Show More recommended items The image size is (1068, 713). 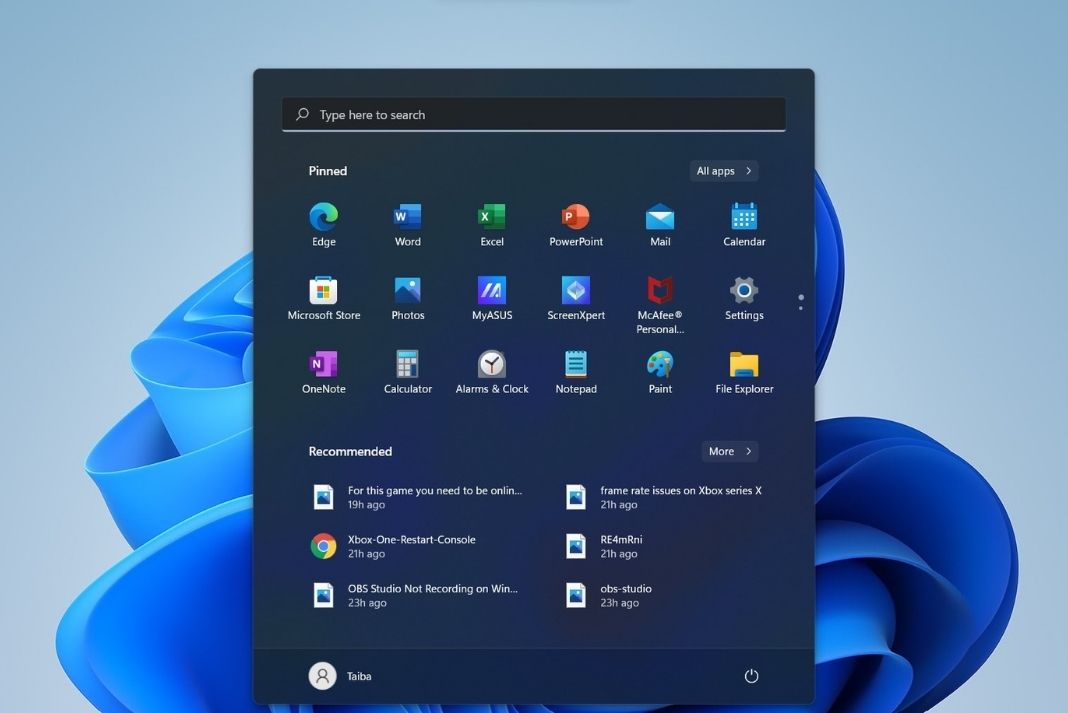pos(729,451)
